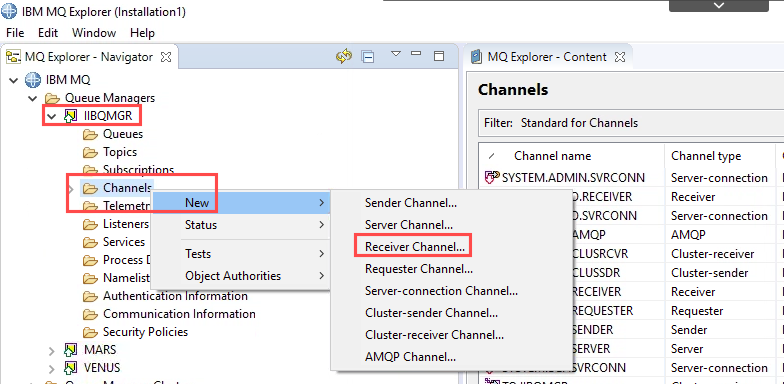This screenshot has height=384, width=784.
Task: Click the Security Policies folder icon
Action: click(x=90, y=332)
